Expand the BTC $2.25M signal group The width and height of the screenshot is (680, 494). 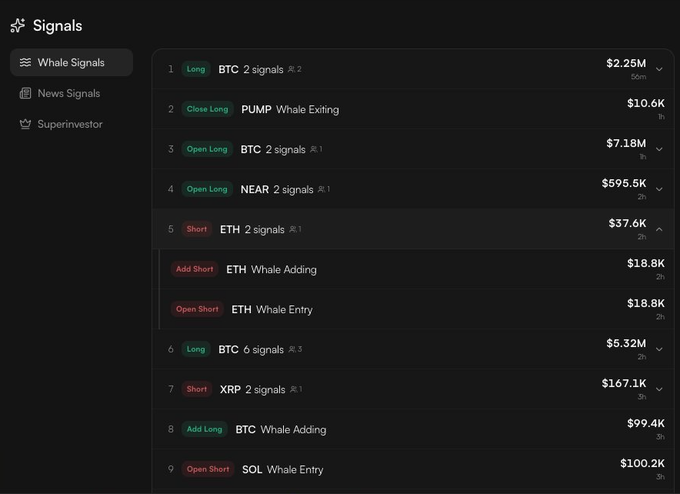(x=659, y=69)
